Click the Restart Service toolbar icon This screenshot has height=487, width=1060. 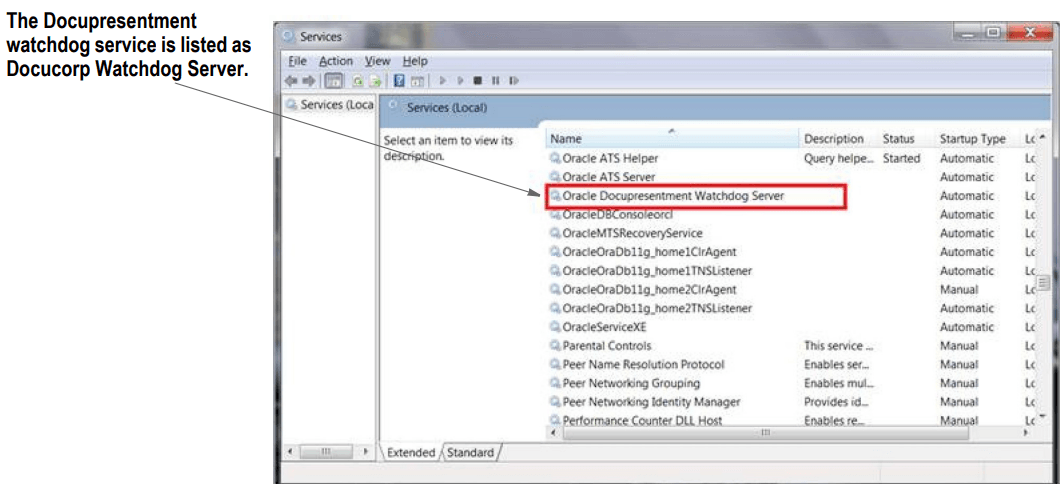[x=514, y=81]
